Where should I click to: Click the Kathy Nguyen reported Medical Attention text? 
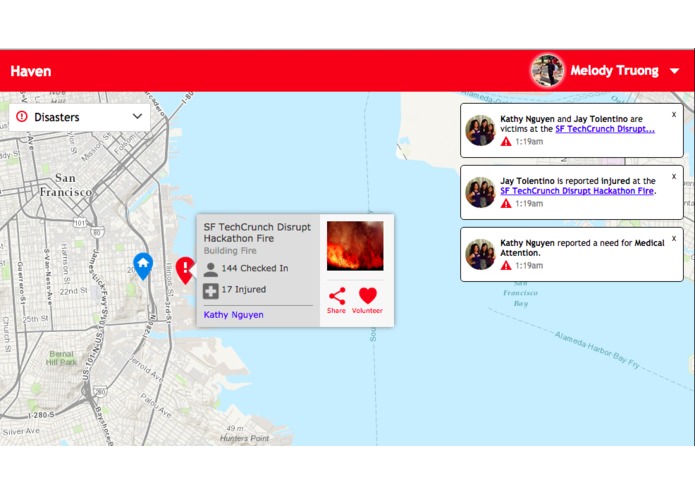582,248
